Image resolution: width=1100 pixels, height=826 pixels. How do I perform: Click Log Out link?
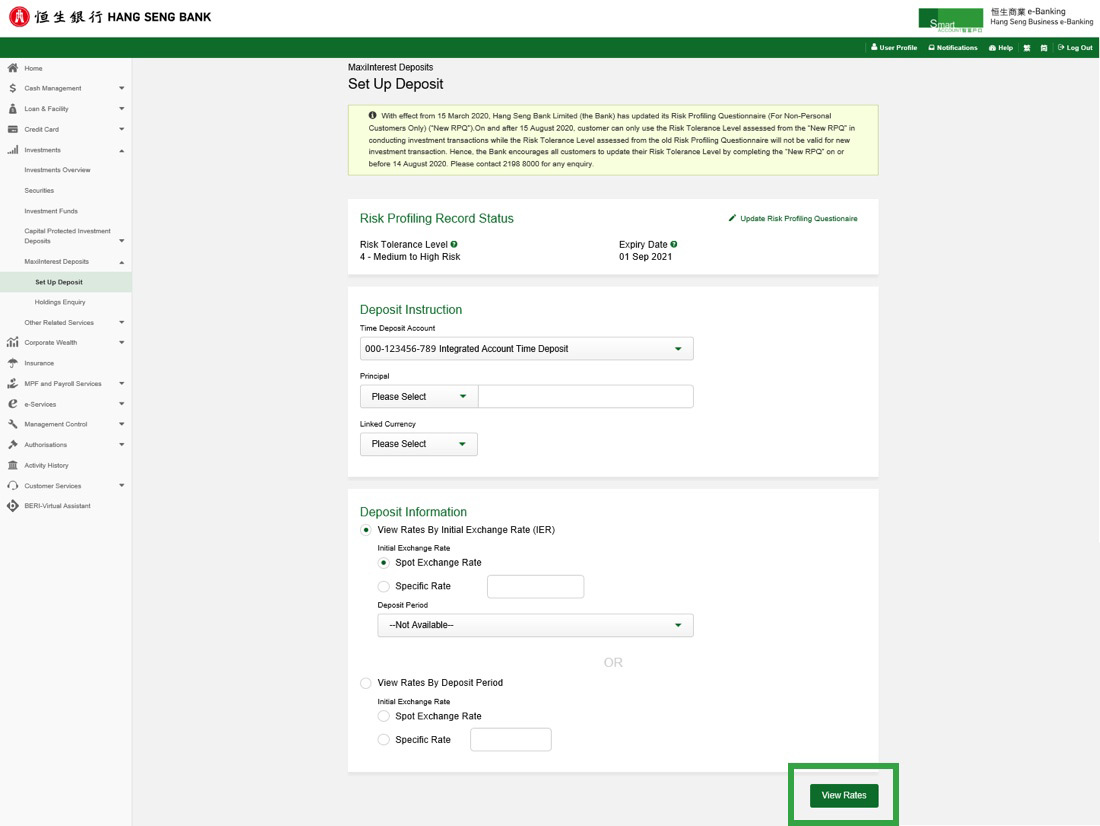click(1078, 48)
